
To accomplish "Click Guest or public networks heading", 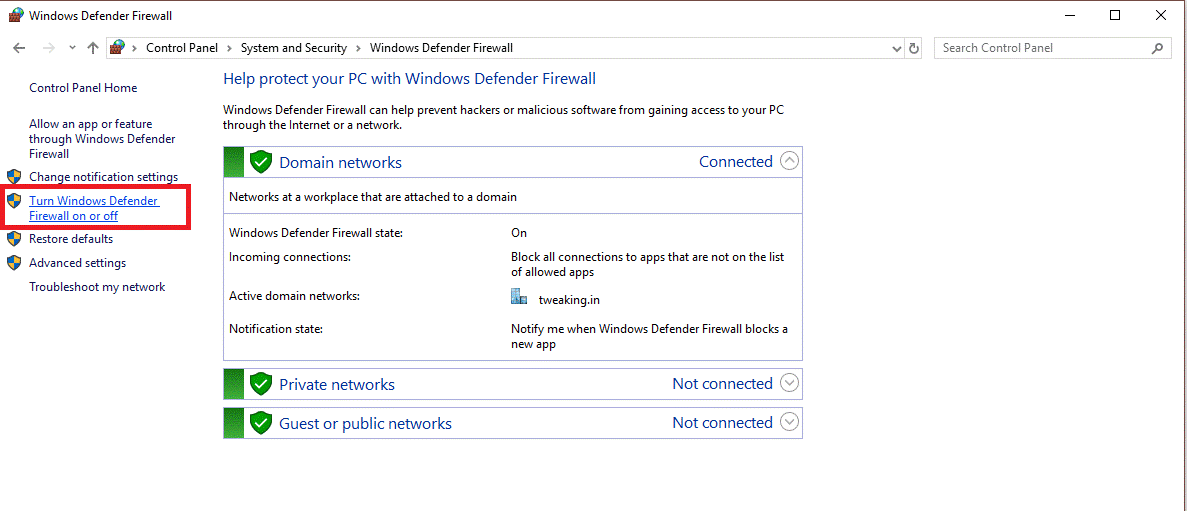I will point(366,423).
